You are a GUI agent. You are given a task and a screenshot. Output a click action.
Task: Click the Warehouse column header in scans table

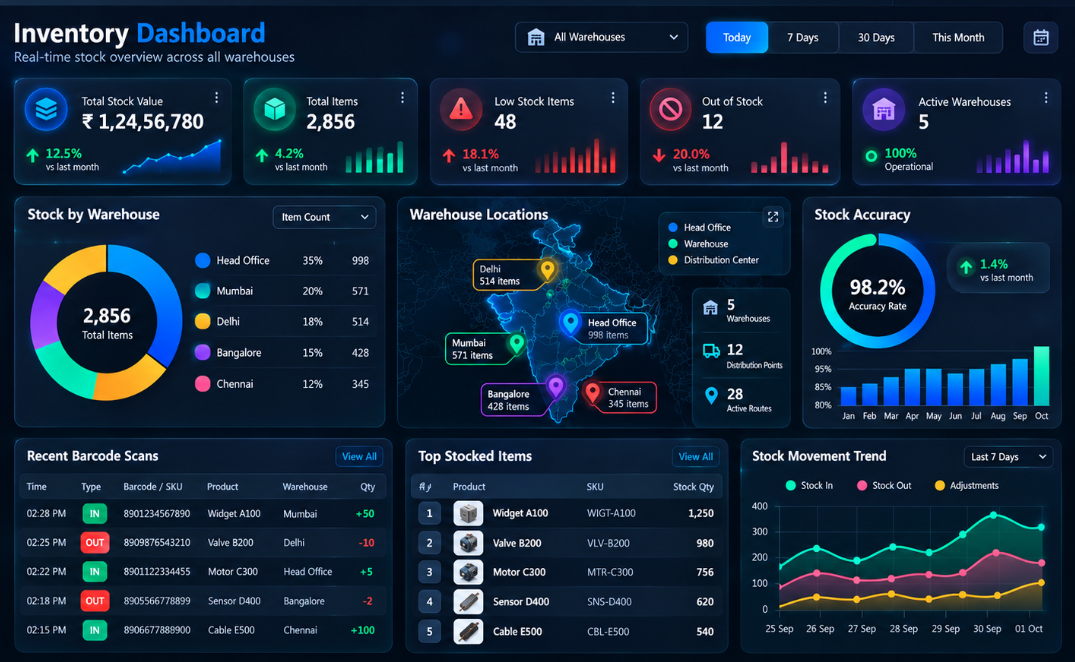pos(305,487)
